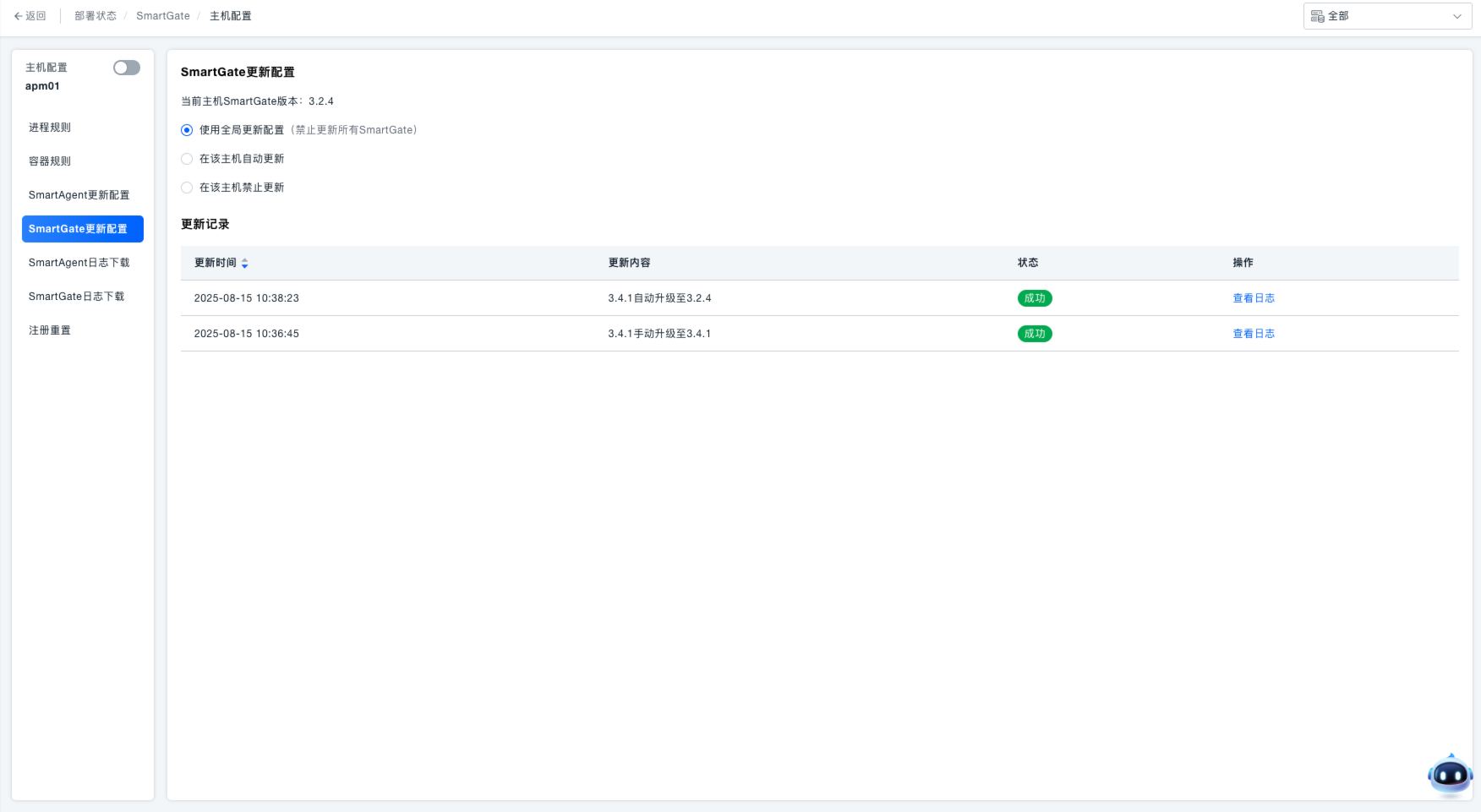Image resolution: width=1481 pixels, height=812 pixels.
Task: View log for the 10:38:23 update
Action: click(x=1253, y=298)
